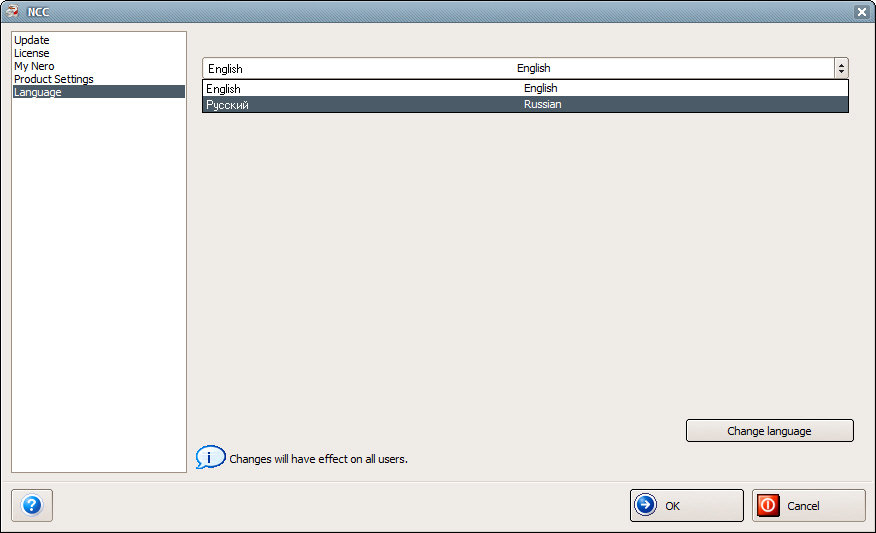Click the NCC app icon in title bar
The width and height of the screenshot is (876, 533).
(x=12, y=11)
